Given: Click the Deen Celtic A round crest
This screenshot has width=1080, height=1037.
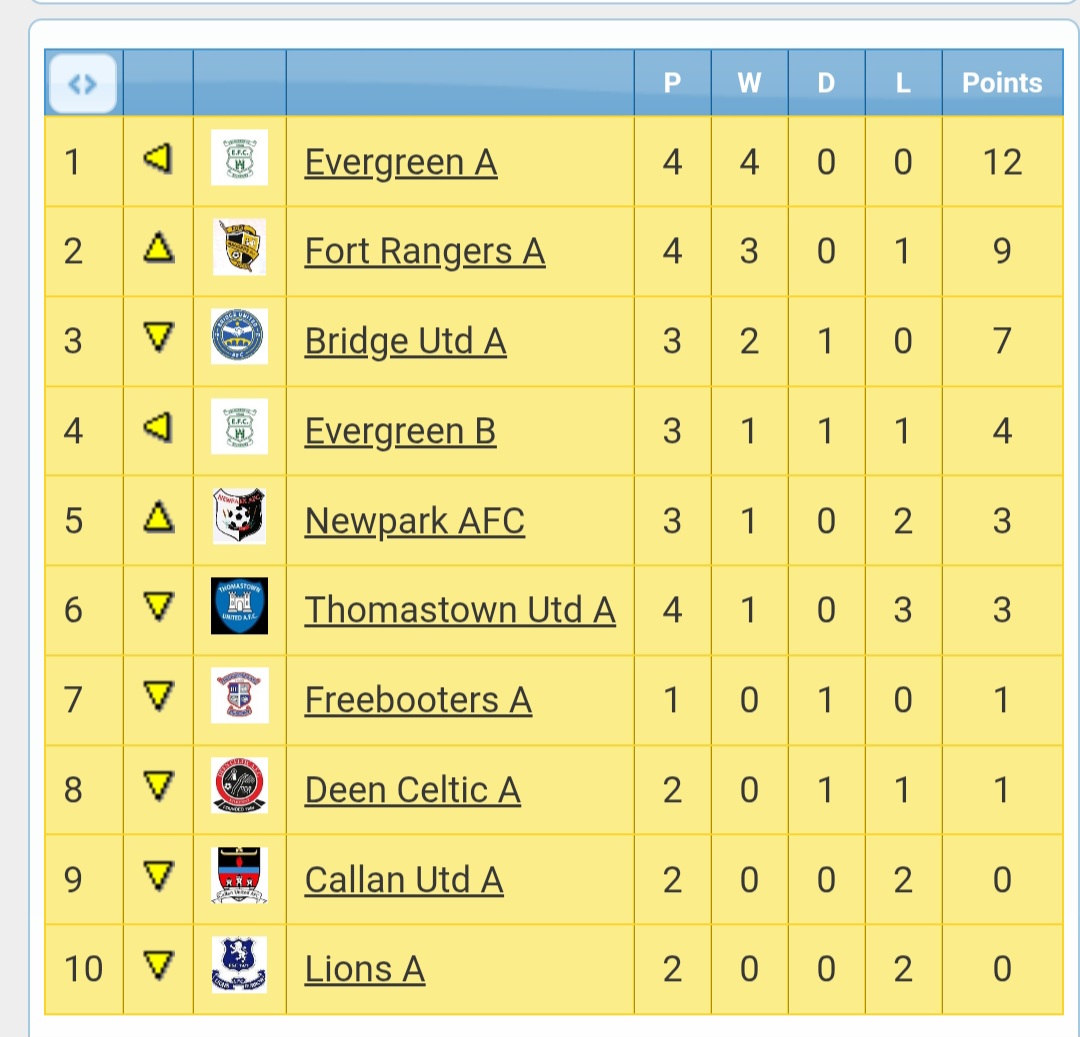Looking at the screenshot, I should click(239, 786).
